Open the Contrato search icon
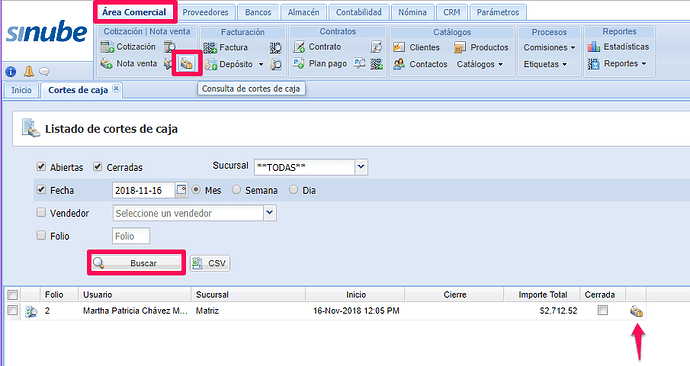 (x=376, y=47)
